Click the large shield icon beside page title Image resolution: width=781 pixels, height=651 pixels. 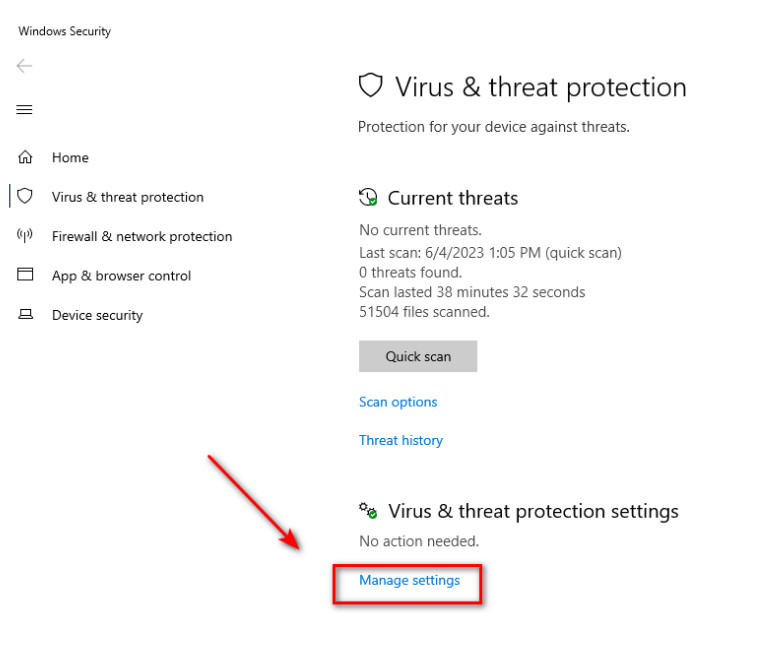(371, 87)
